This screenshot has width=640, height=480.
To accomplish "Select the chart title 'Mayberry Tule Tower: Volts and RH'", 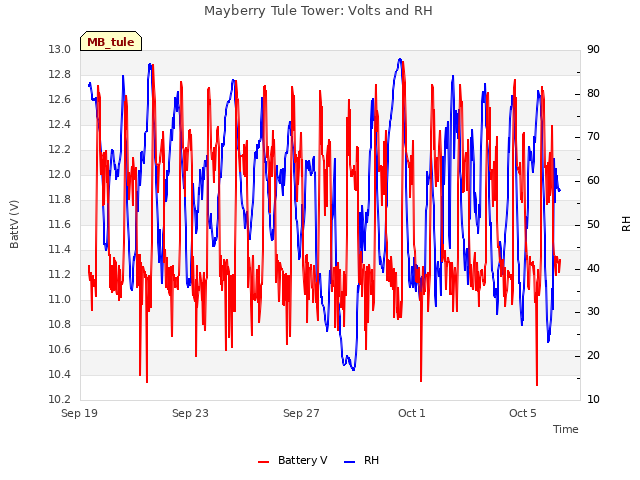I will point(318,10).
